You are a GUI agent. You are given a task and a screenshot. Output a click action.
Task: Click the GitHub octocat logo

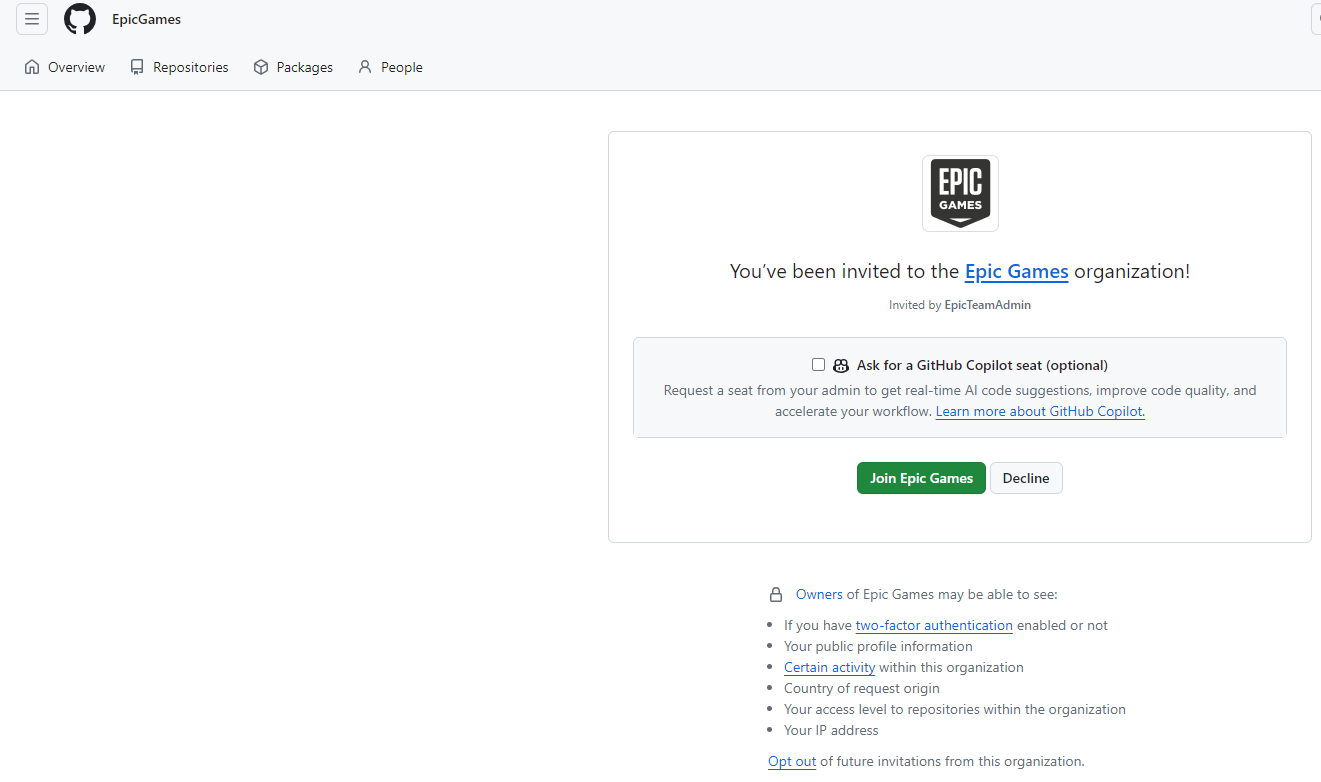(x=80, y=19)
